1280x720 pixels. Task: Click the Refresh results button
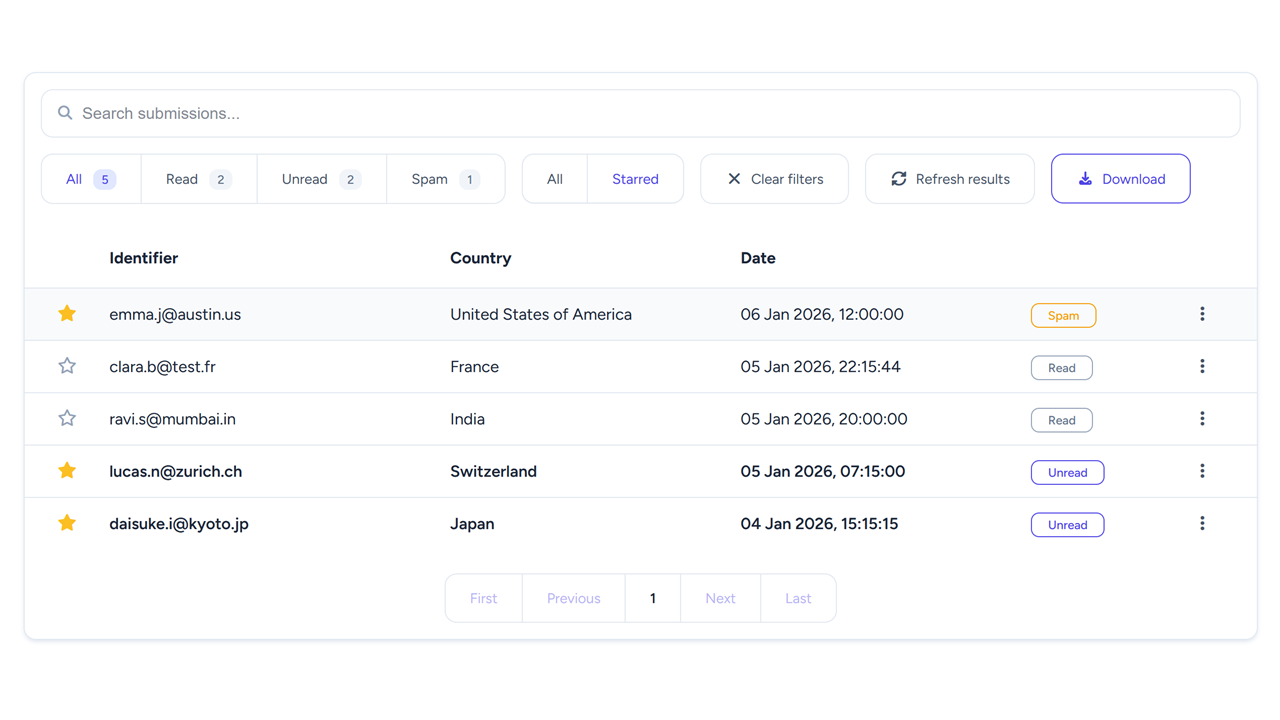pos(949,179)
